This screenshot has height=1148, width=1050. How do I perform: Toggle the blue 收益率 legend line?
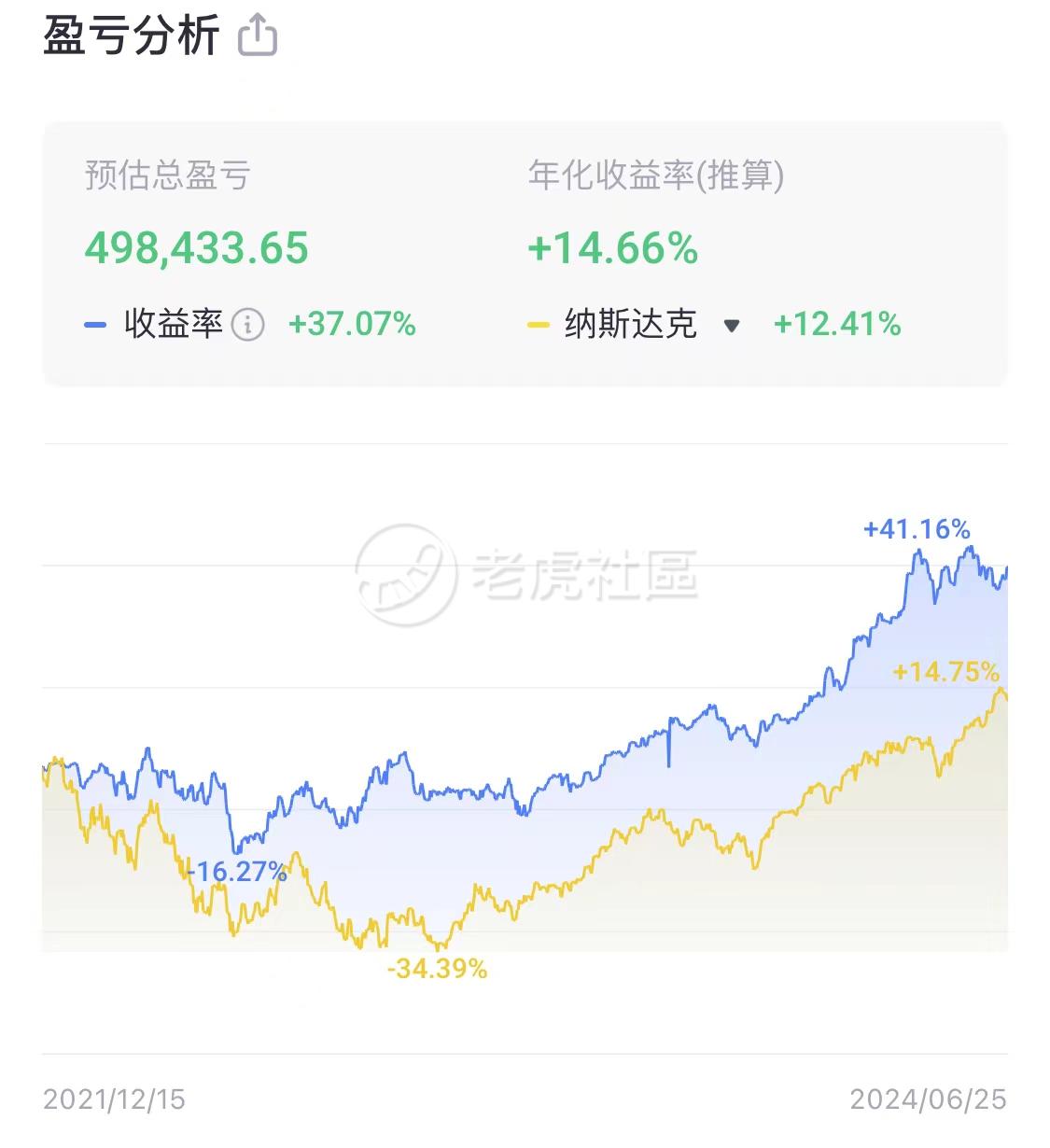pos(95,326)
